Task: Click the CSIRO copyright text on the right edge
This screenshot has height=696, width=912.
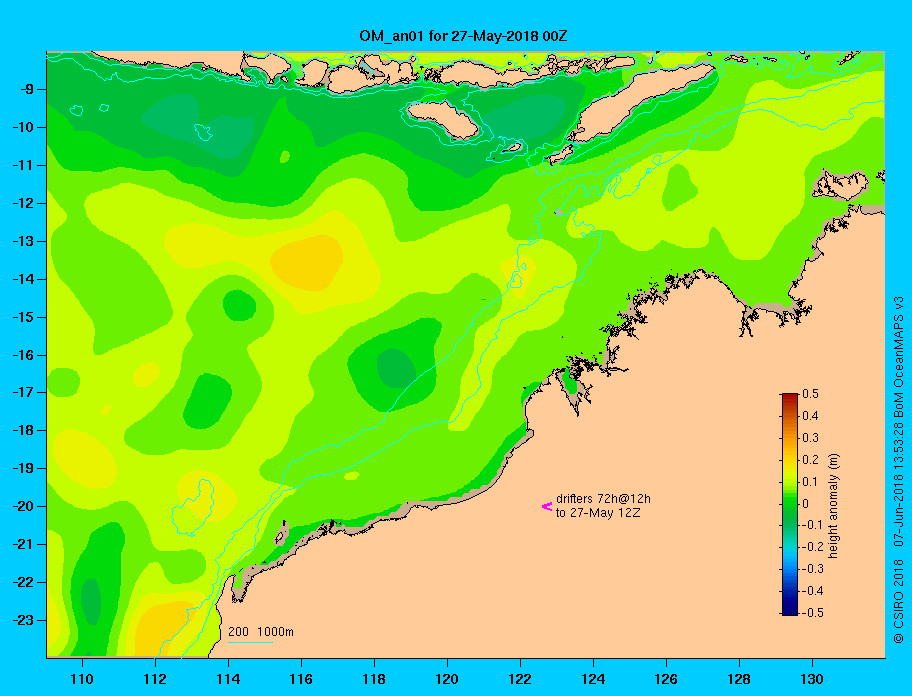Action: [899, 470]
